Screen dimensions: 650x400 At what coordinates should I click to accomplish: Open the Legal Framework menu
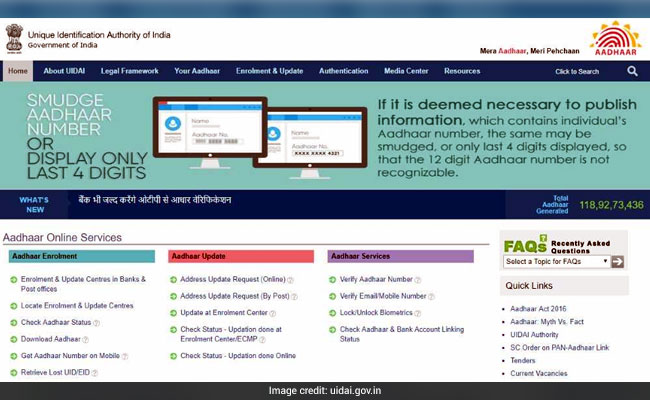pyautogui.click(x=129, y=71)
